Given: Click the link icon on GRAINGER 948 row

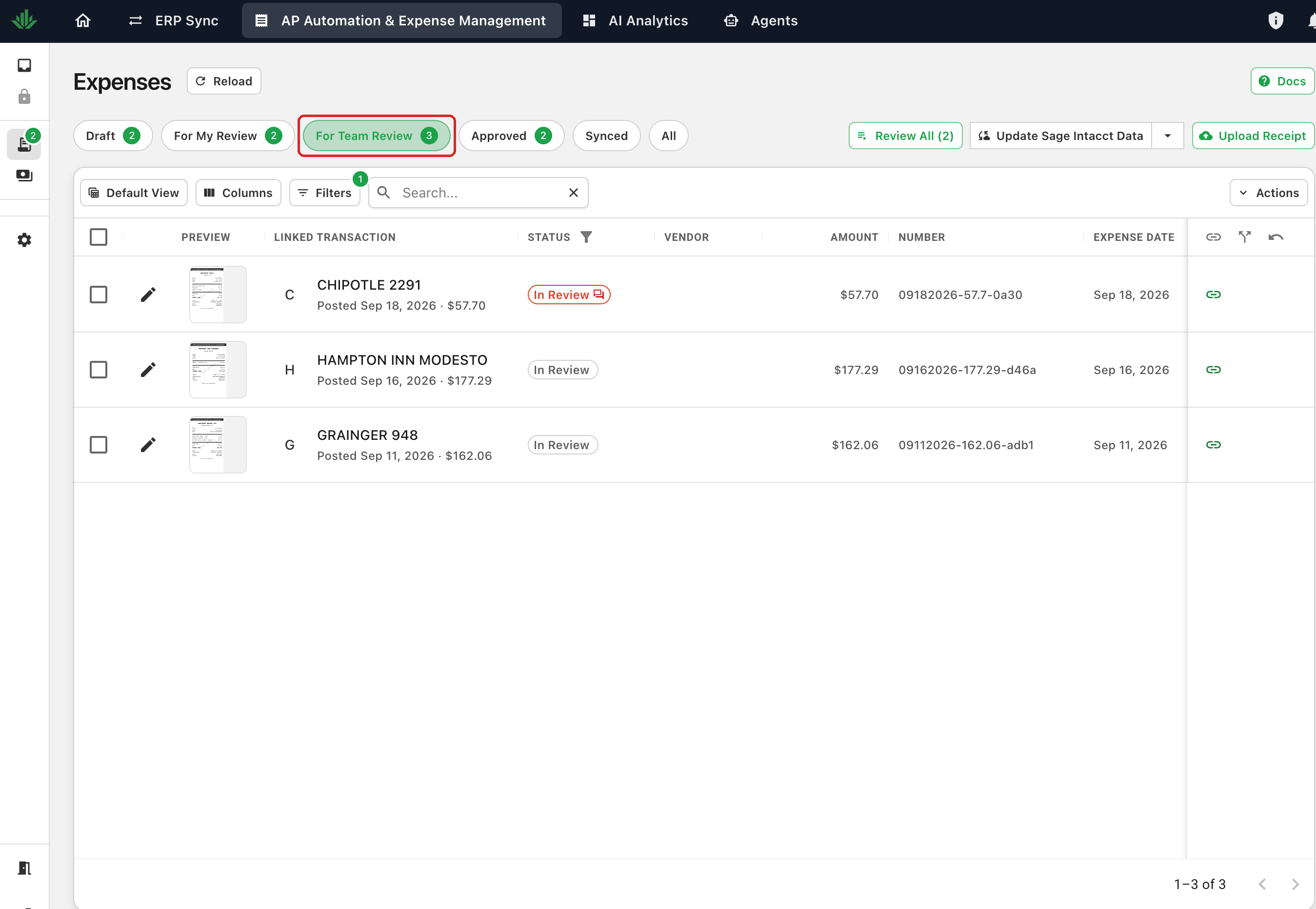Looking at the screenshot, I should coord(1213,445).
